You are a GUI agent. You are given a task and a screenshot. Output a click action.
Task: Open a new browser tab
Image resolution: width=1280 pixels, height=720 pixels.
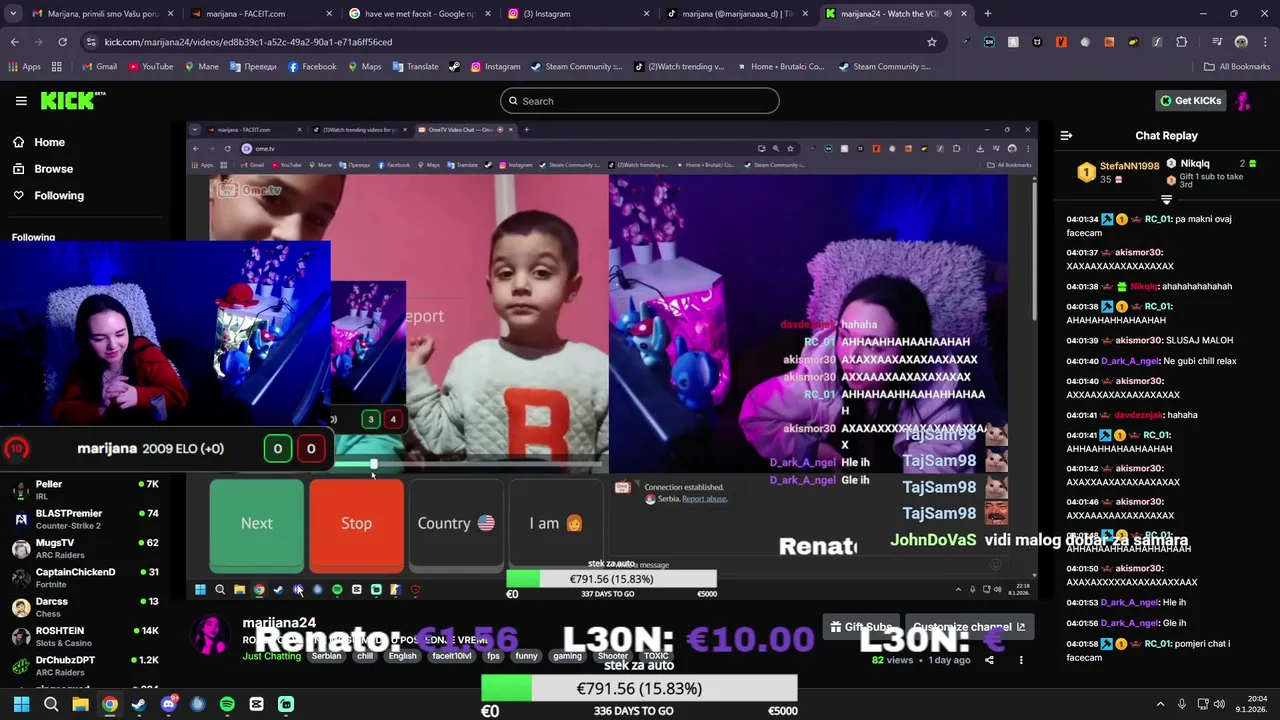pyautogui.click(x=987, y=14)
